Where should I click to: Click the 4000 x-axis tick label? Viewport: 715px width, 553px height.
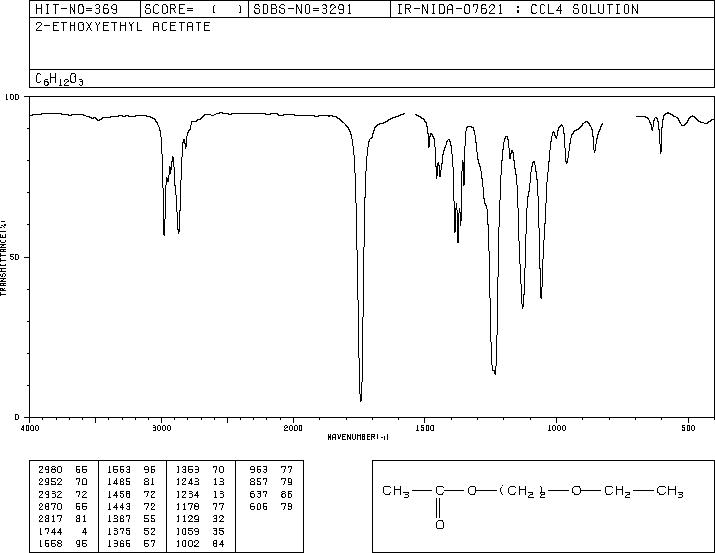pos(30,428)
